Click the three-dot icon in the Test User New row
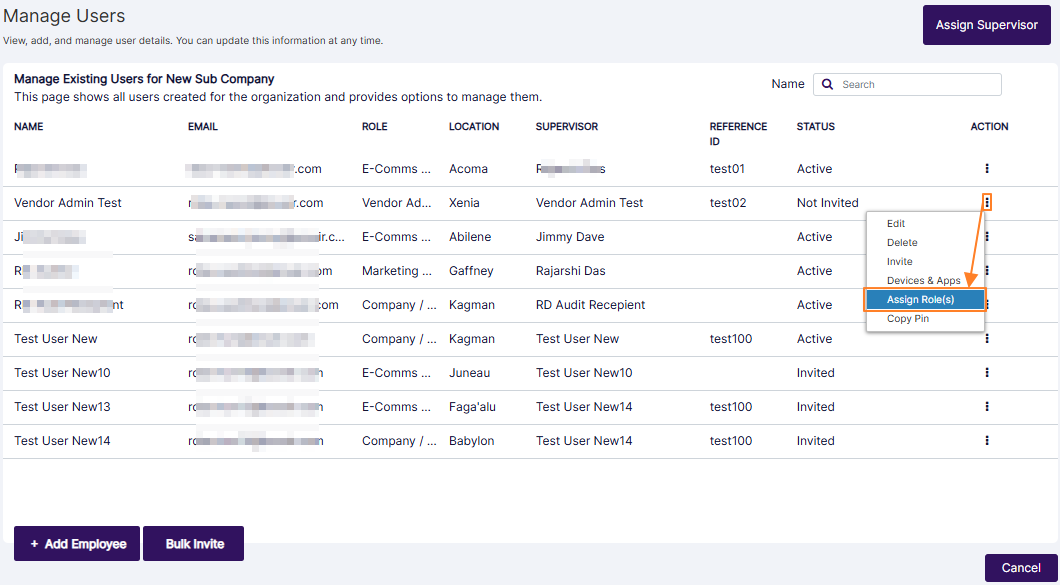Viewport: 1060px width, 585px height. pos(986,339)
